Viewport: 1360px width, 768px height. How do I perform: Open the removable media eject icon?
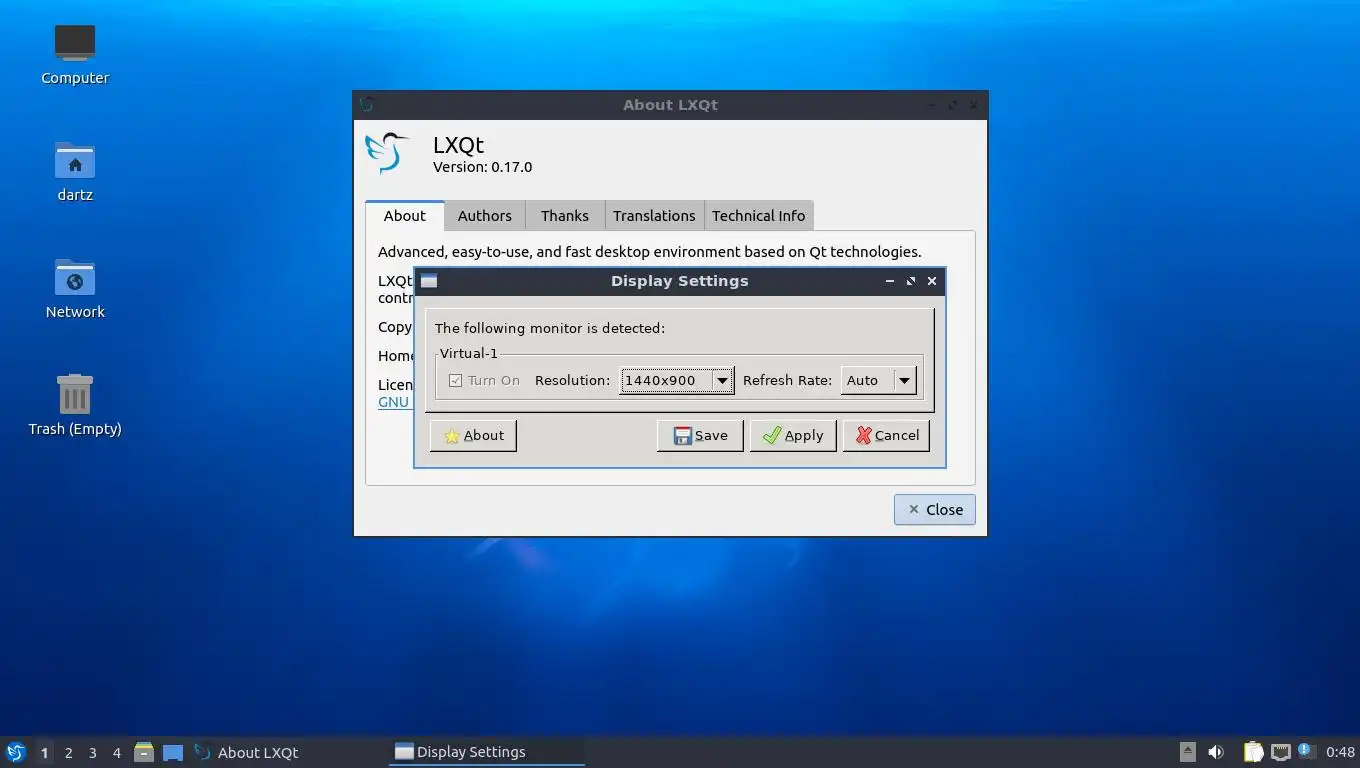point(1187,752)
